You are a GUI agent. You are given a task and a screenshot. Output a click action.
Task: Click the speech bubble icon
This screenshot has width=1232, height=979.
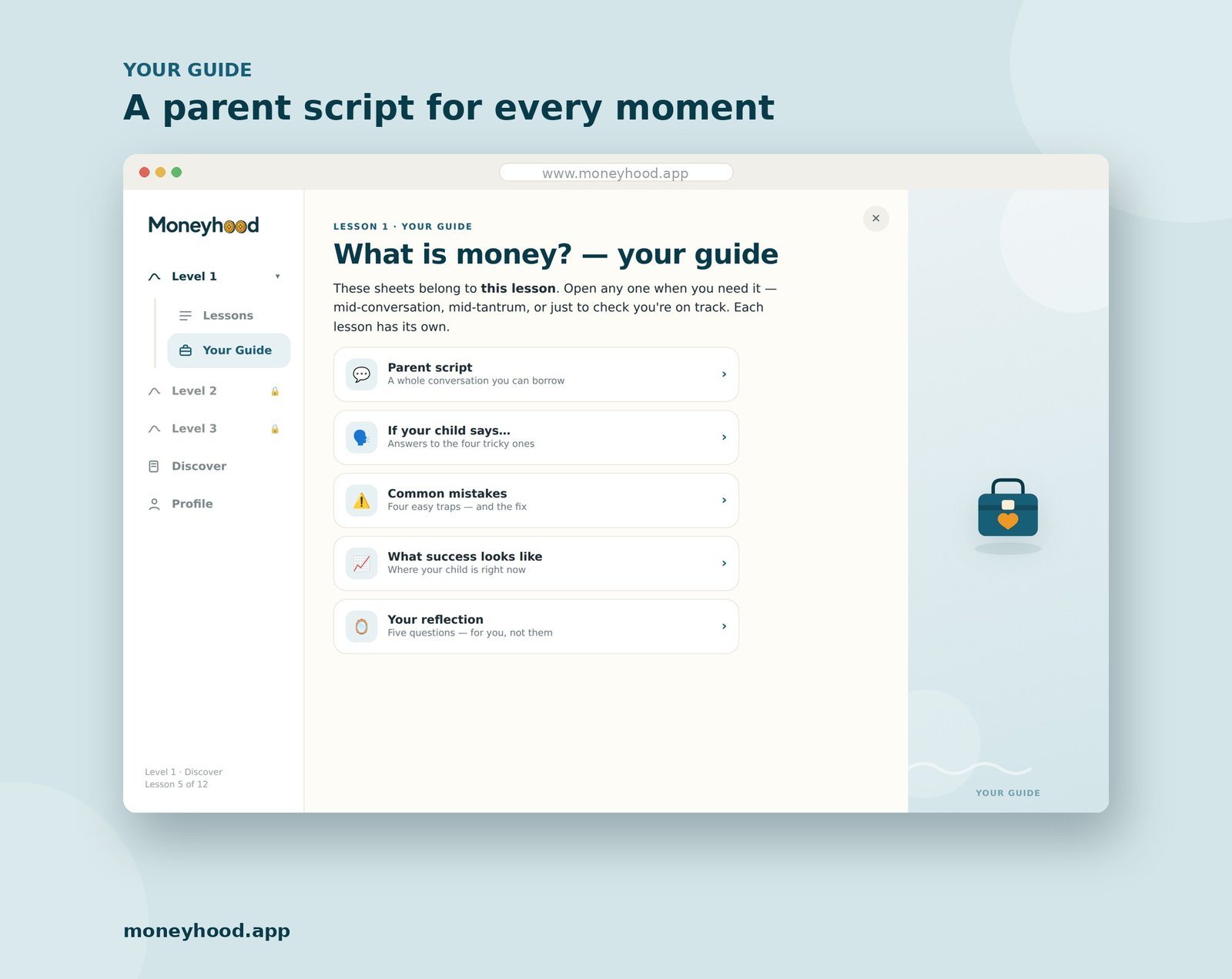[361, 374]
